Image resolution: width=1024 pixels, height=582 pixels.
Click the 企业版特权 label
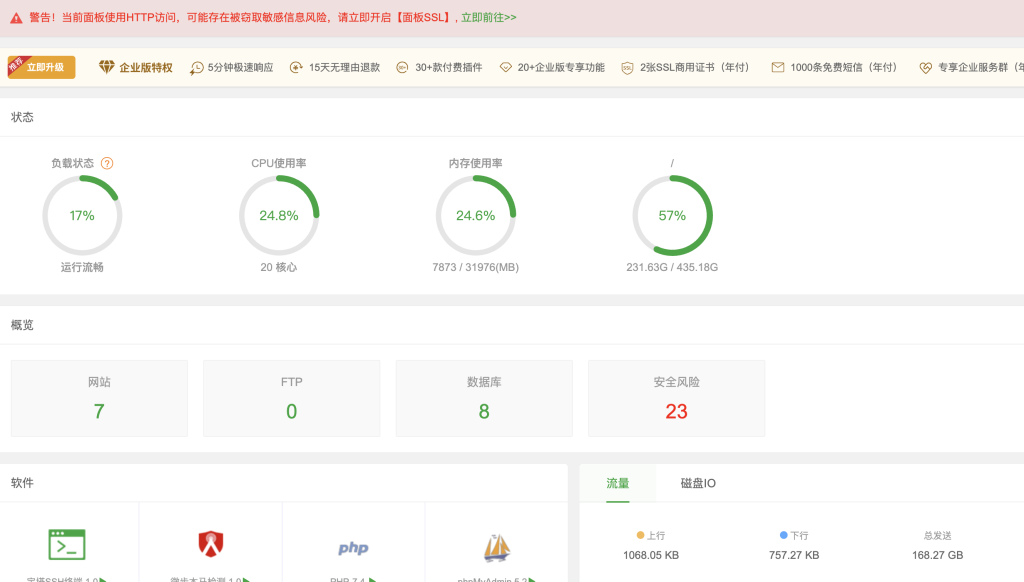(146, 67)
